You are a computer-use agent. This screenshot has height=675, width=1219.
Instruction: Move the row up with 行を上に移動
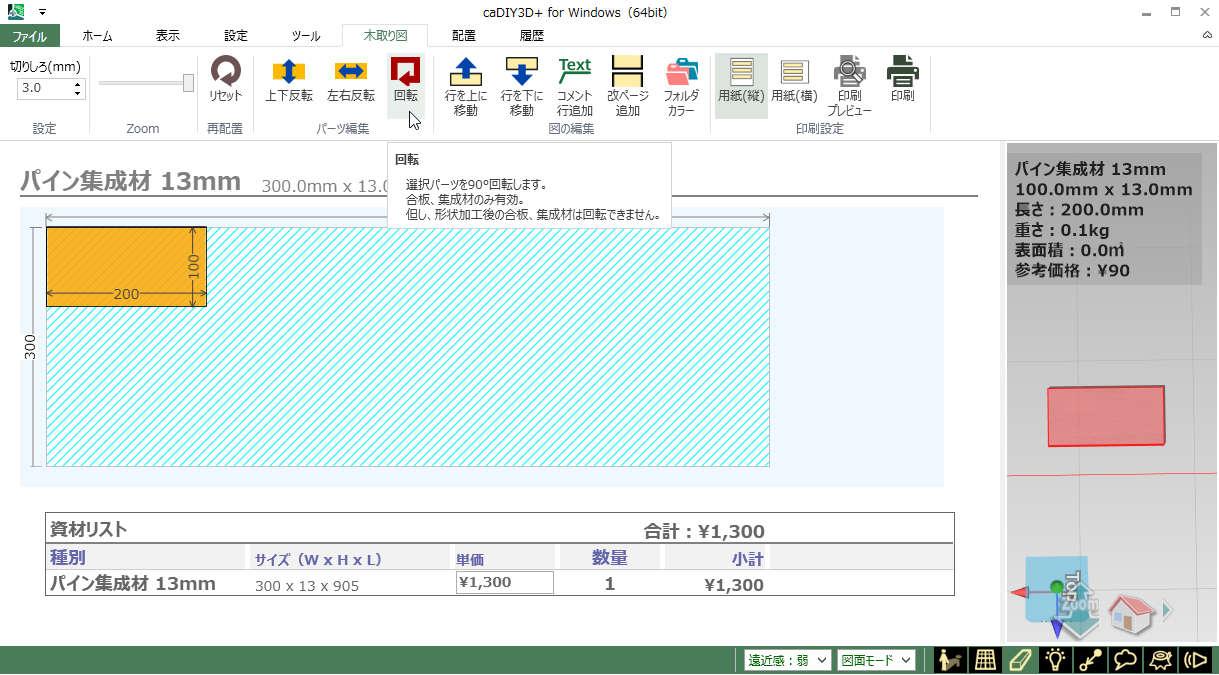point(466,86)
